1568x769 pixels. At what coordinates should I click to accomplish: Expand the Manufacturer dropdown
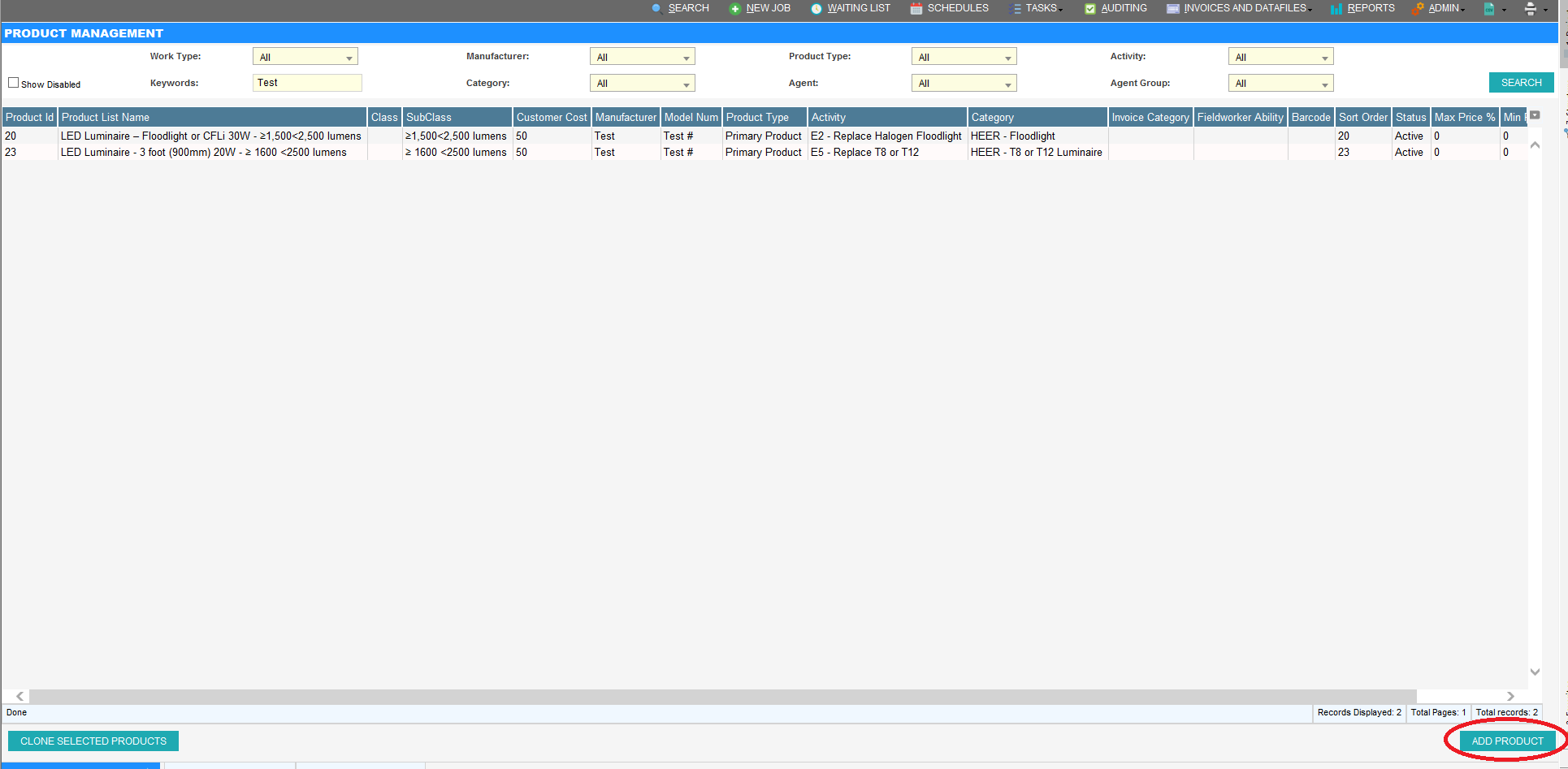(x=642, y=57)
